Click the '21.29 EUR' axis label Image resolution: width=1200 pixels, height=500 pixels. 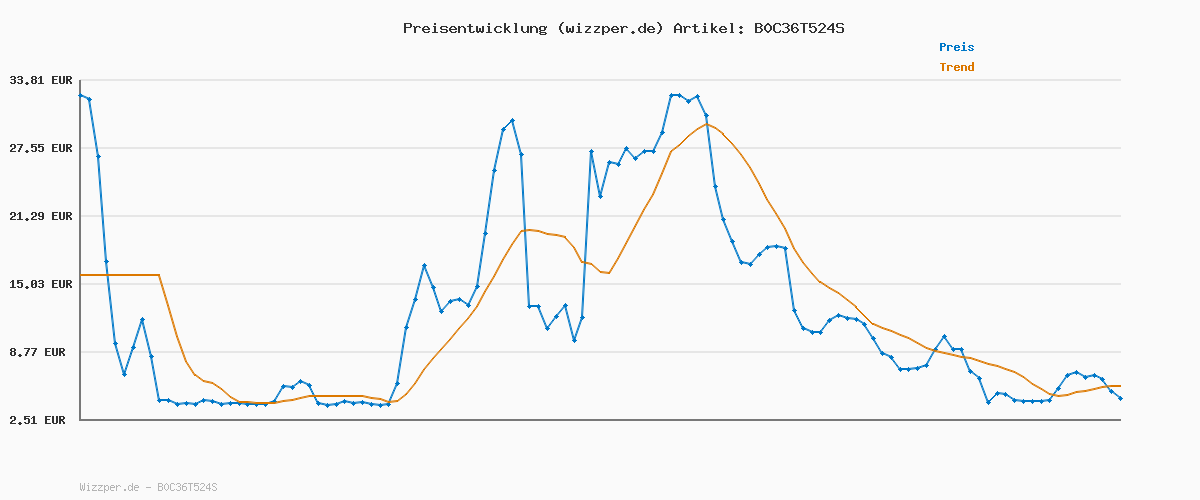[x=41, y=216]
